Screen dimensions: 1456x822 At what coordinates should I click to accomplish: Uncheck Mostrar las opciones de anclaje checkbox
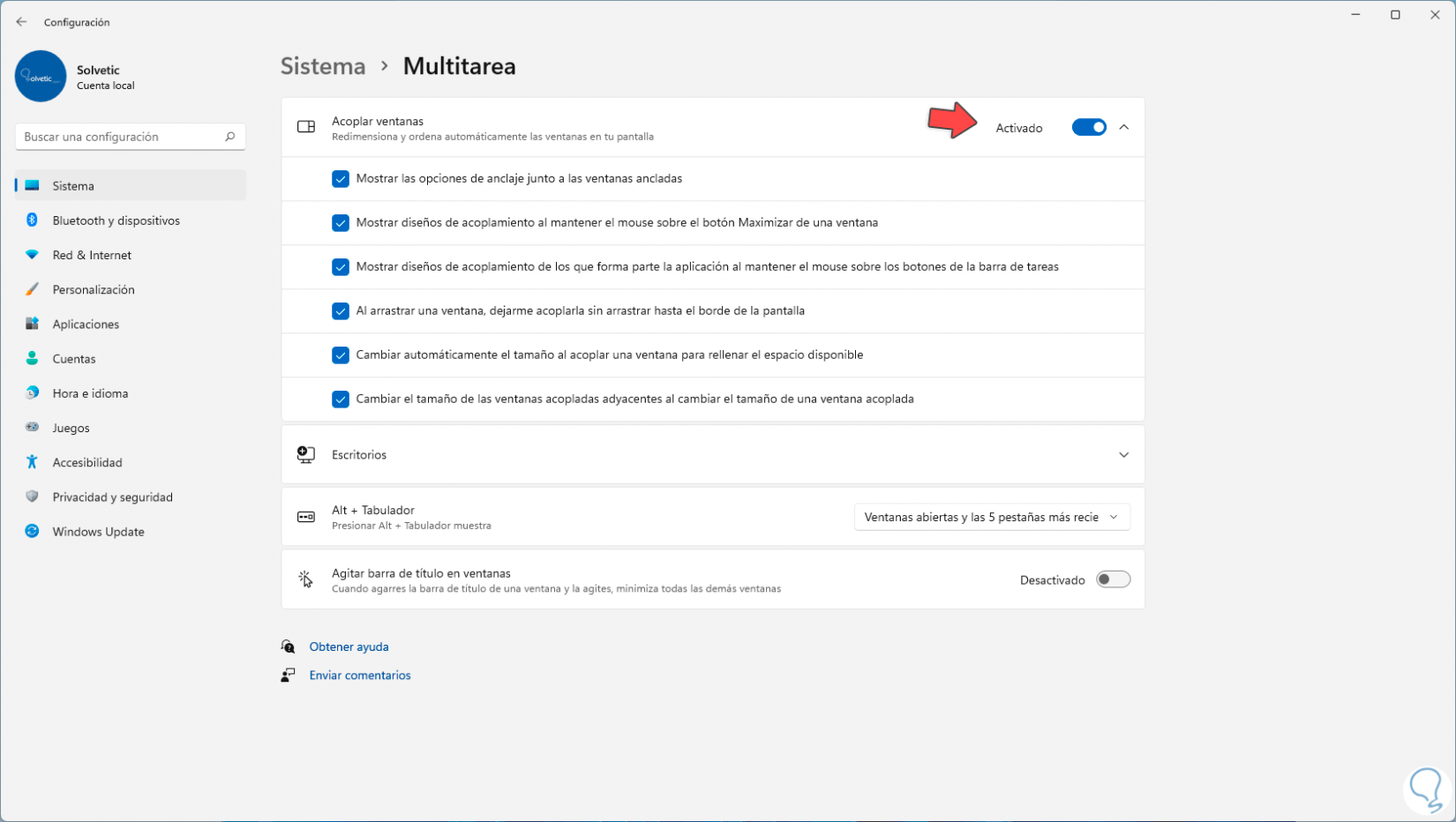point(341,179)
